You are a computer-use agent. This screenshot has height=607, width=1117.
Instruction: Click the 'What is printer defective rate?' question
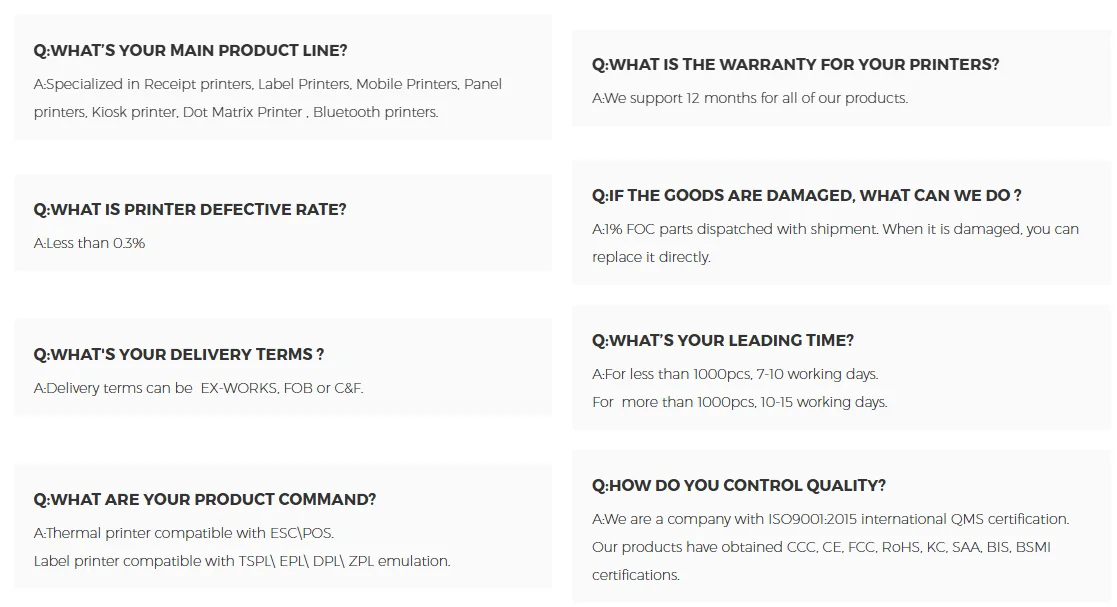coord(189,209)
